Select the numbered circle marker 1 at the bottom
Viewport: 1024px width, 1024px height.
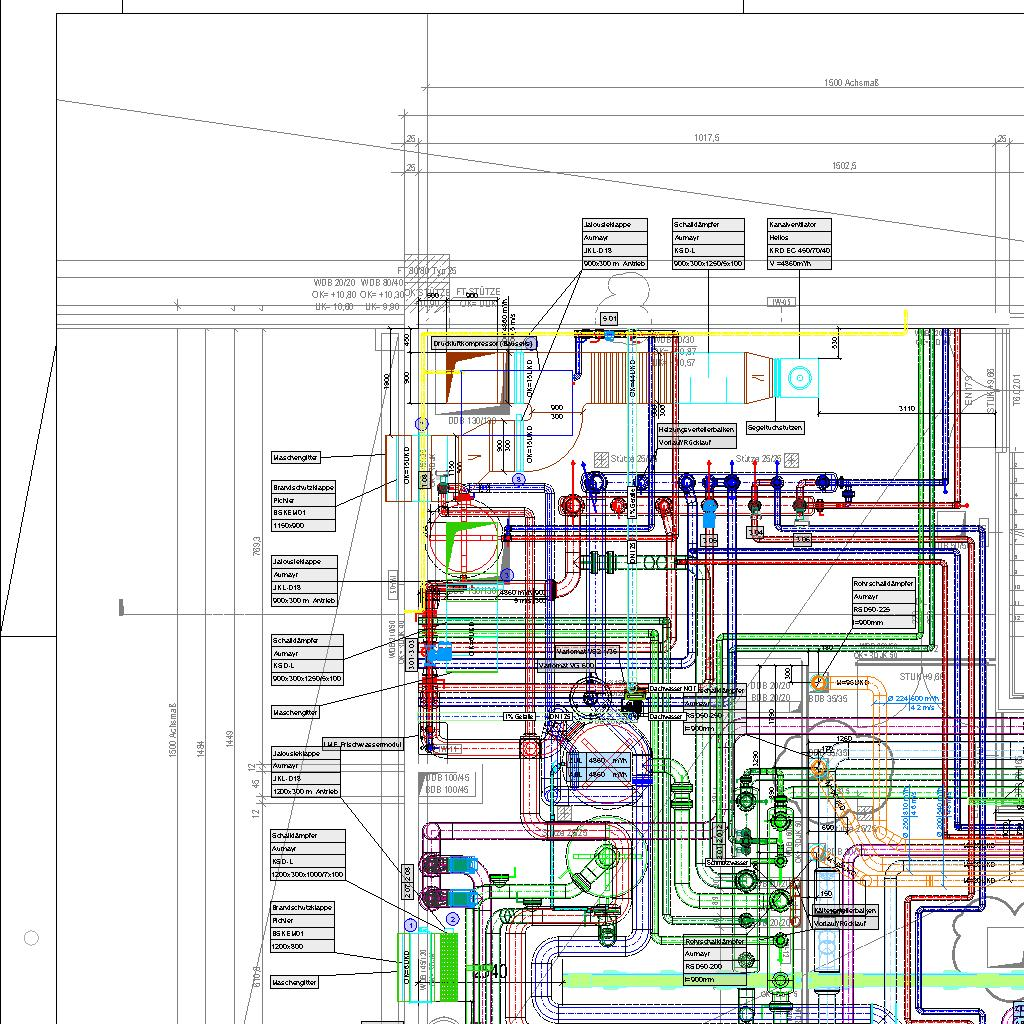pyautogui.click(x=410, y=926)
